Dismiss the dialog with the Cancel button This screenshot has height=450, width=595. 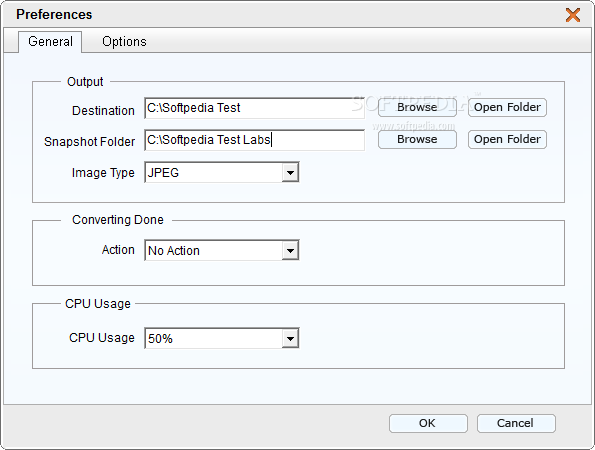[x=516, y=423]
